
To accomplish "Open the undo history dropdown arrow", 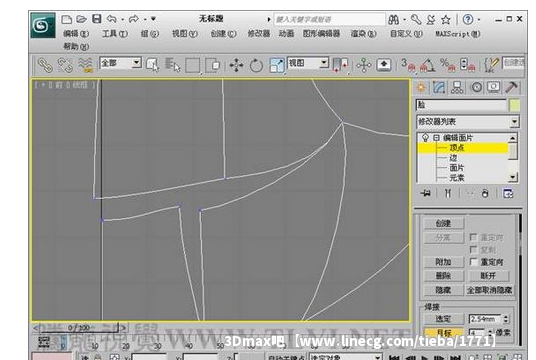I will tap(122, 19).
